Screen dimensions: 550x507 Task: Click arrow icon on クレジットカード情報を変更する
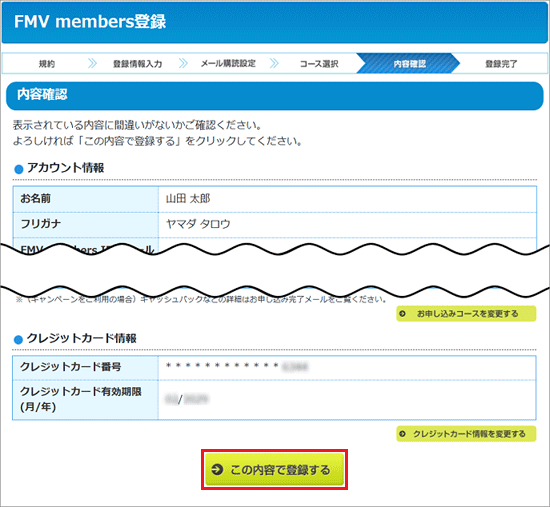[402, 434]
